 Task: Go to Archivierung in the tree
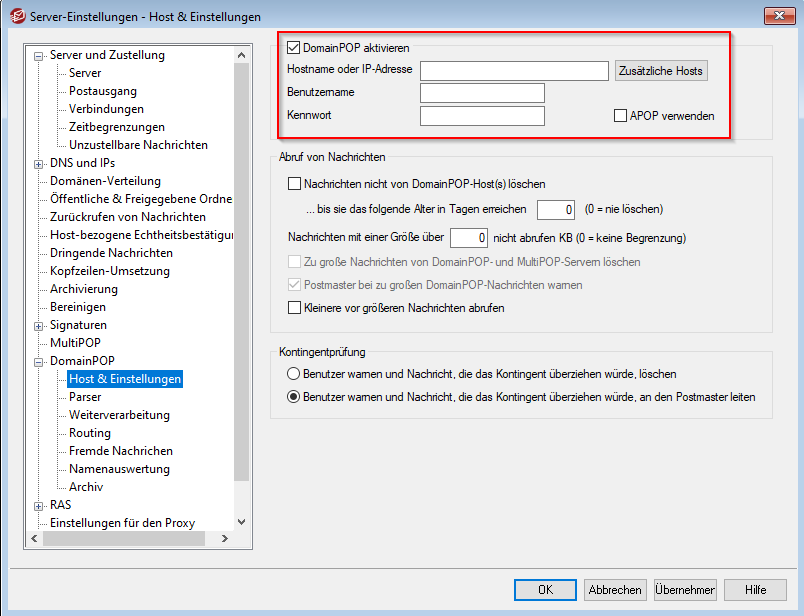pyautogui.click(x=84, y=289)
